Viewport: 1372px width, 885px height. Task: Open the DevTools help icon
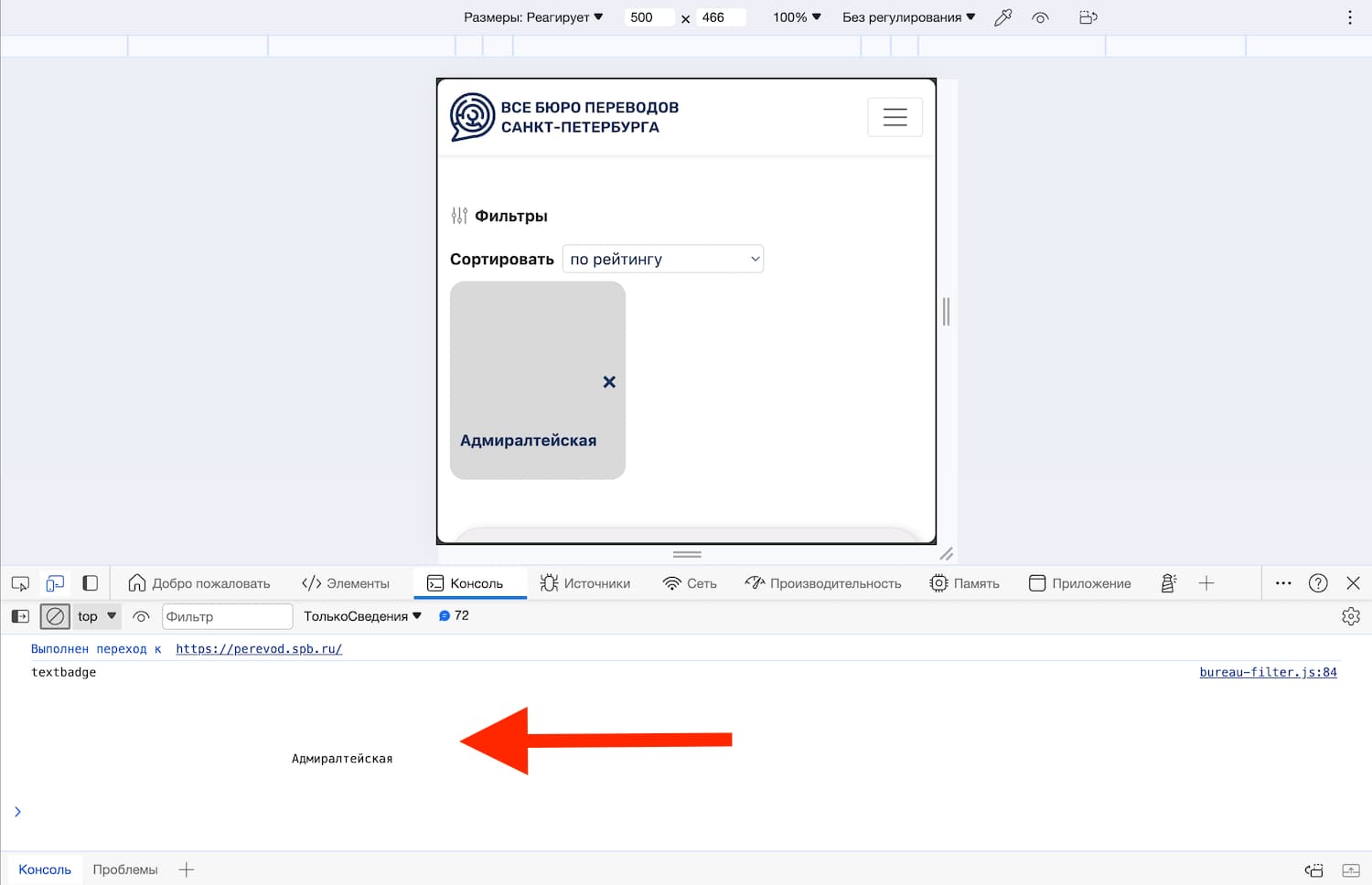[1318, 583]
